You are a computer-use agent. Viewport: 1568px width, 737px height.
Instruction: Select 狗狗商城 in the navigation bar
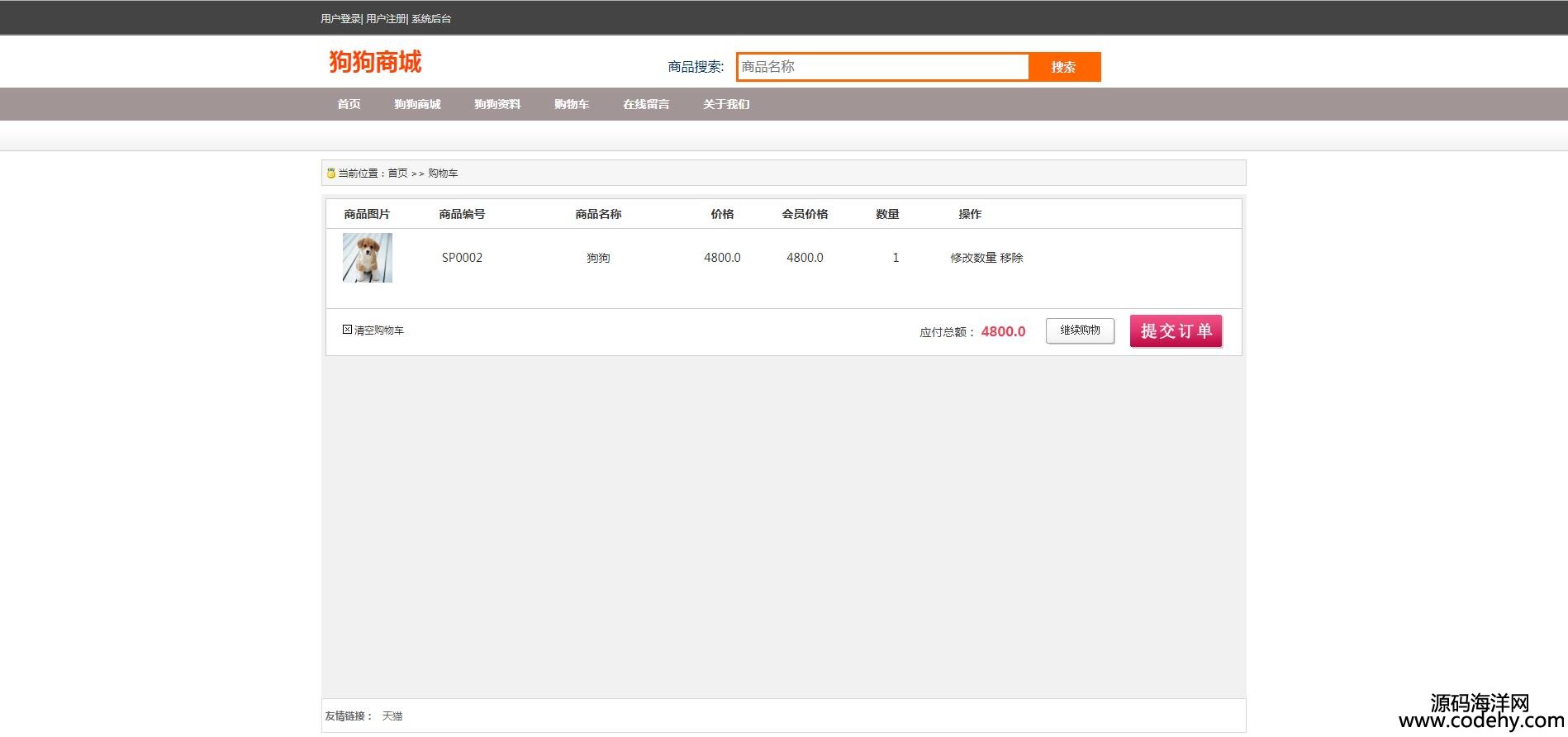417,104
